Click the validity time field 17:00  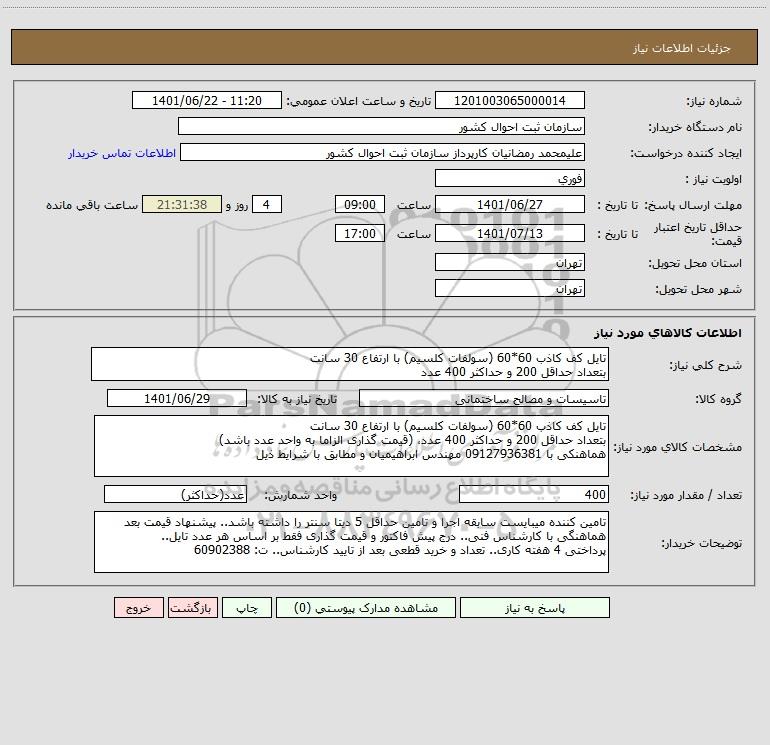pos(359,233)
